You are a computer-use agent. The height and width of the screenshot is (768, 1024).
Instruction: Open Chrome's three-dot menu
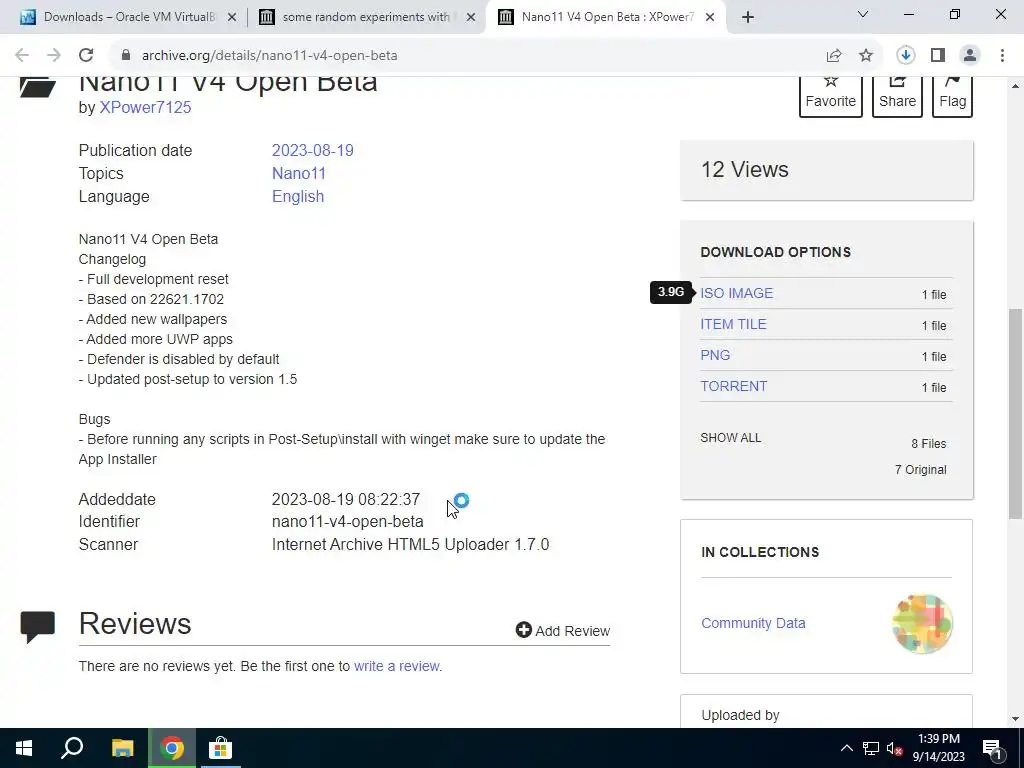tap(1002, 56)
